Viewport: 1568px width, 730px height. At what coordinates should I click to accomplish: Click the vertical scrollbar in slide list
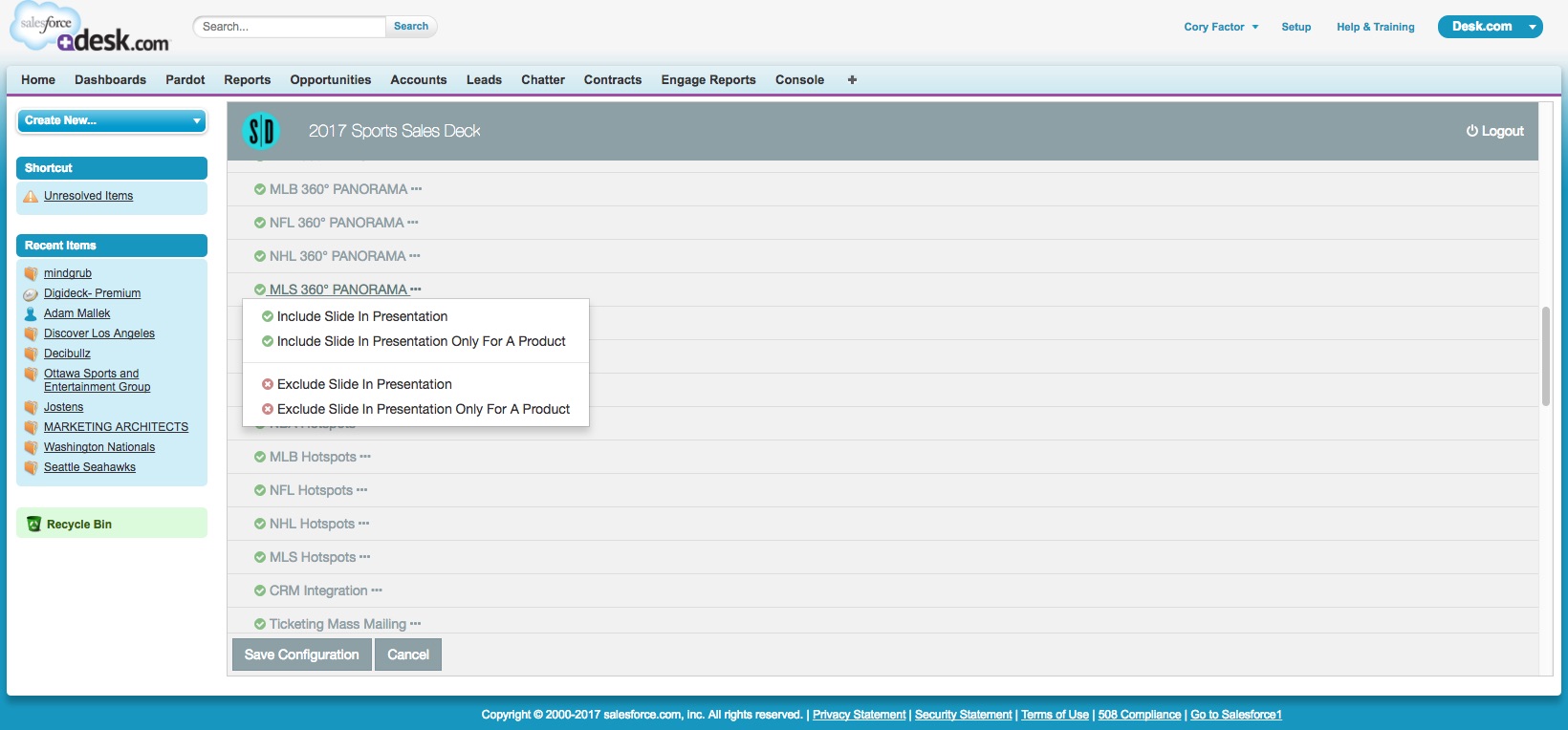(1545, 355)
